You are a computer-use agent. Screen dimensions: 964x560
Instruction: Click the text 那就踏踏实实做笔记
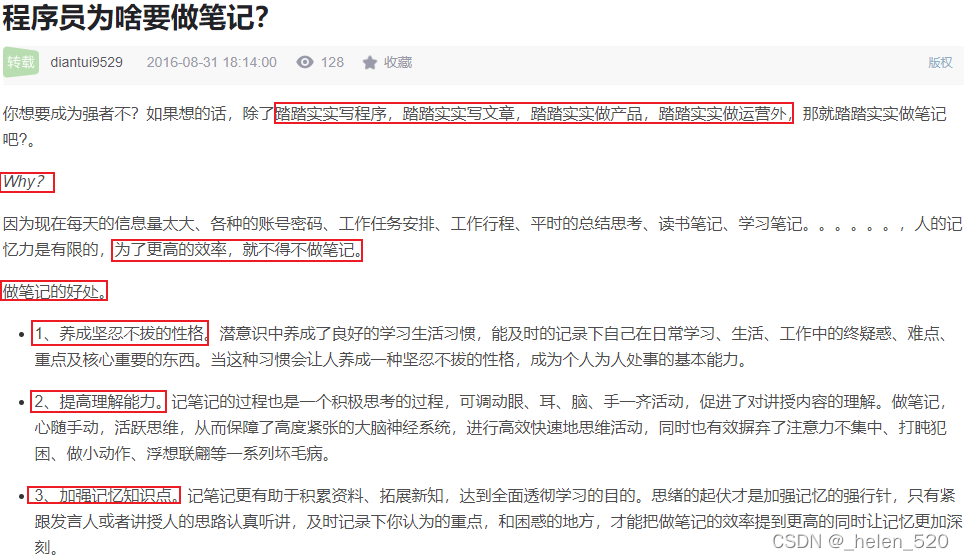pos(874,114)
